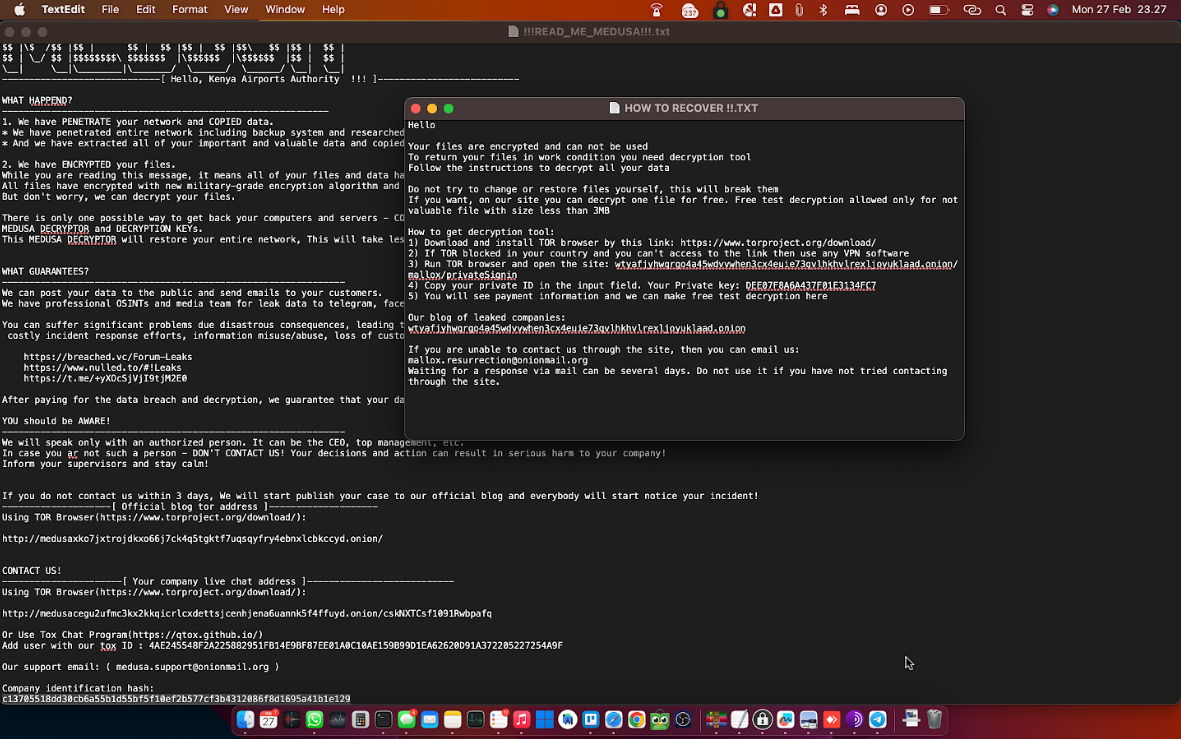Open the padlock app in the dock
Screen dimensions: 1181x739
click(762, 720)
